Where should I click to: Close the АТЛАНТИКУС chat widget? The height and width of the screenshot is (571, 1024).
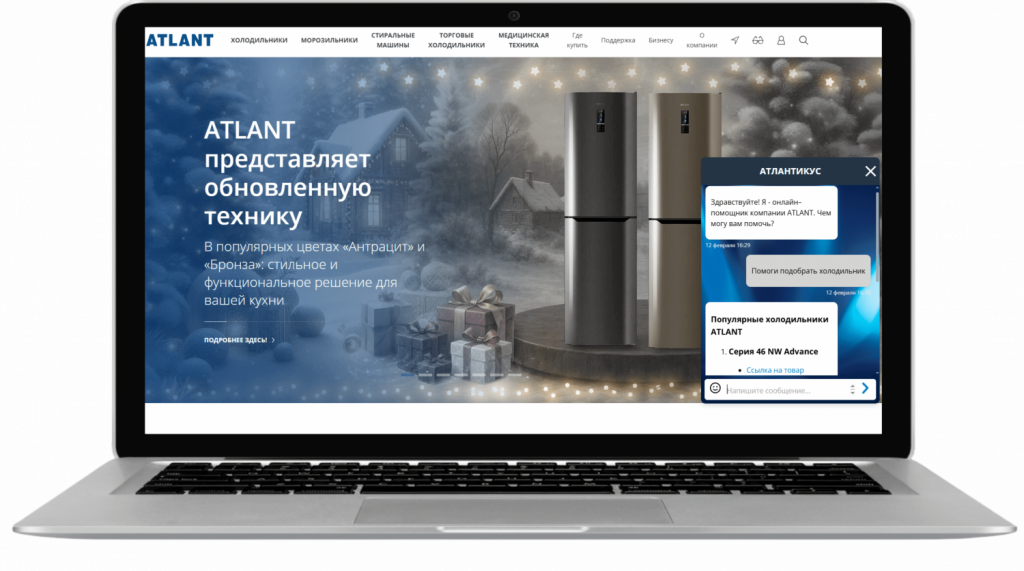click(870, 171)
